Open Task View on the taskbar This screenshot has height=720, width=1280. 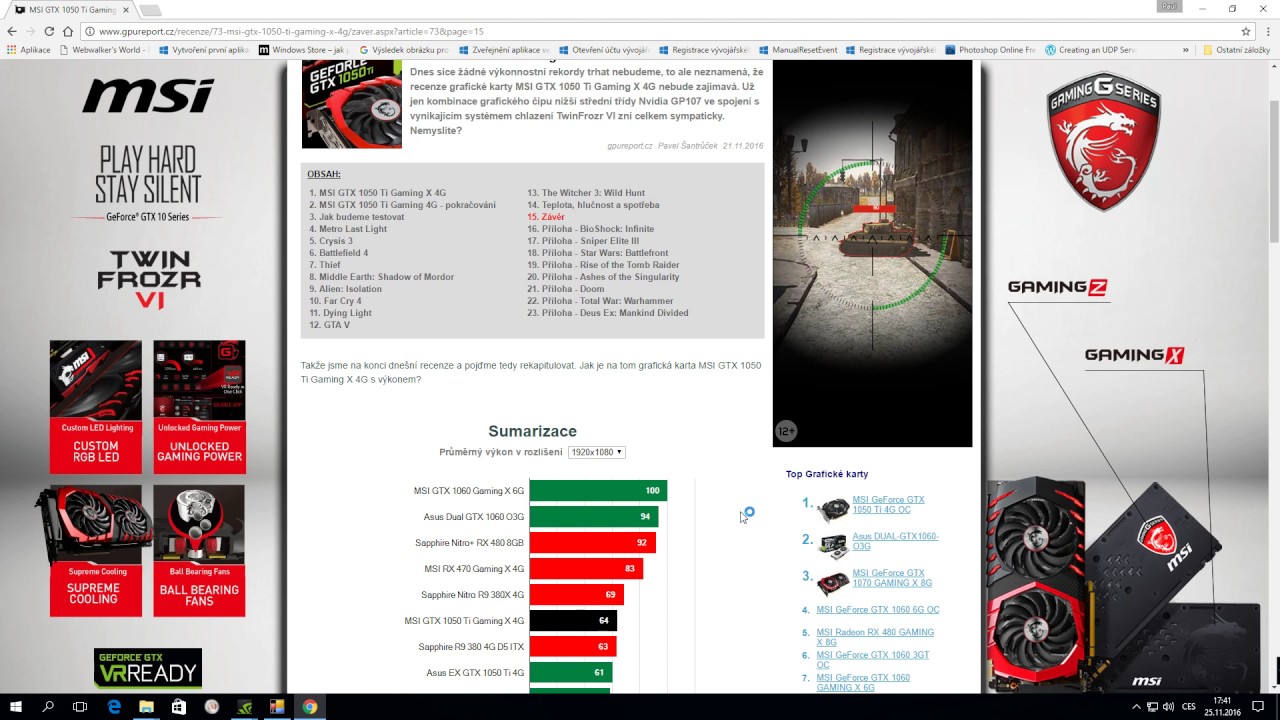[80, 707]
